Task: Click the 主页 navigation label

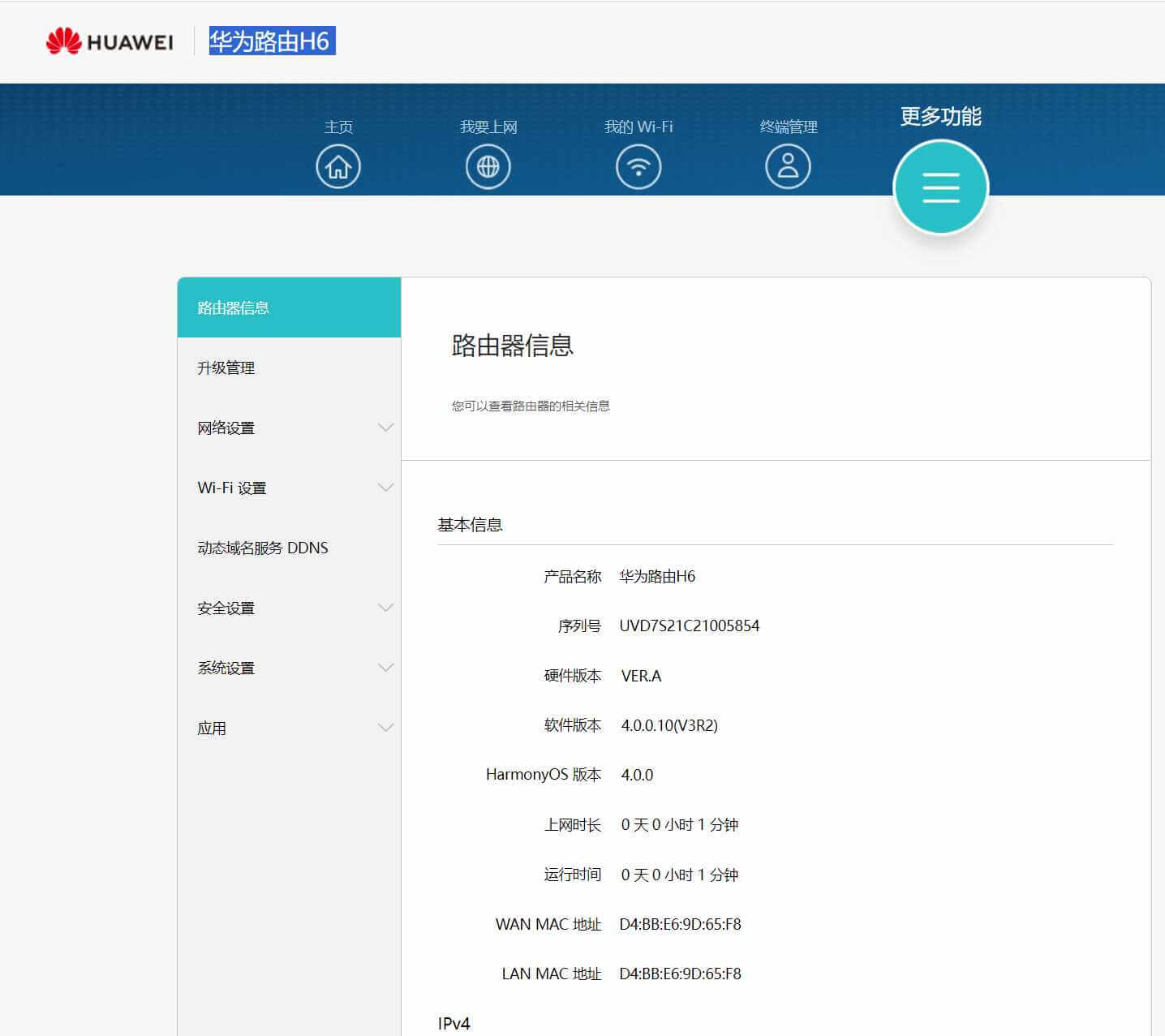Action: coord(338,127)
